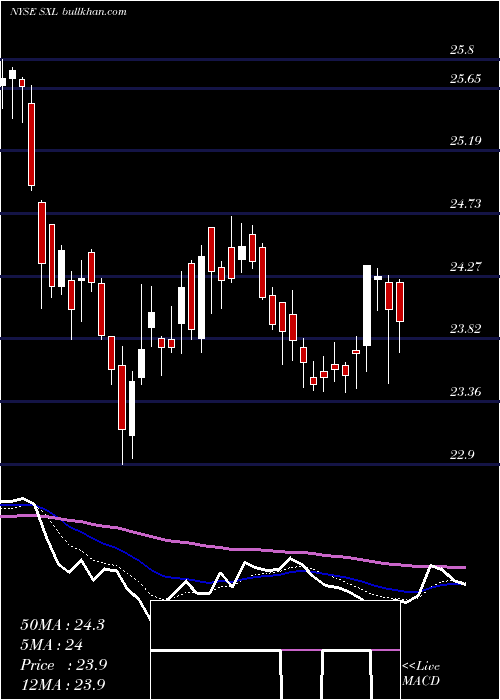Click the long red candlestick below 25.65
The image size is (500, 700).
[x=32, y=144]
